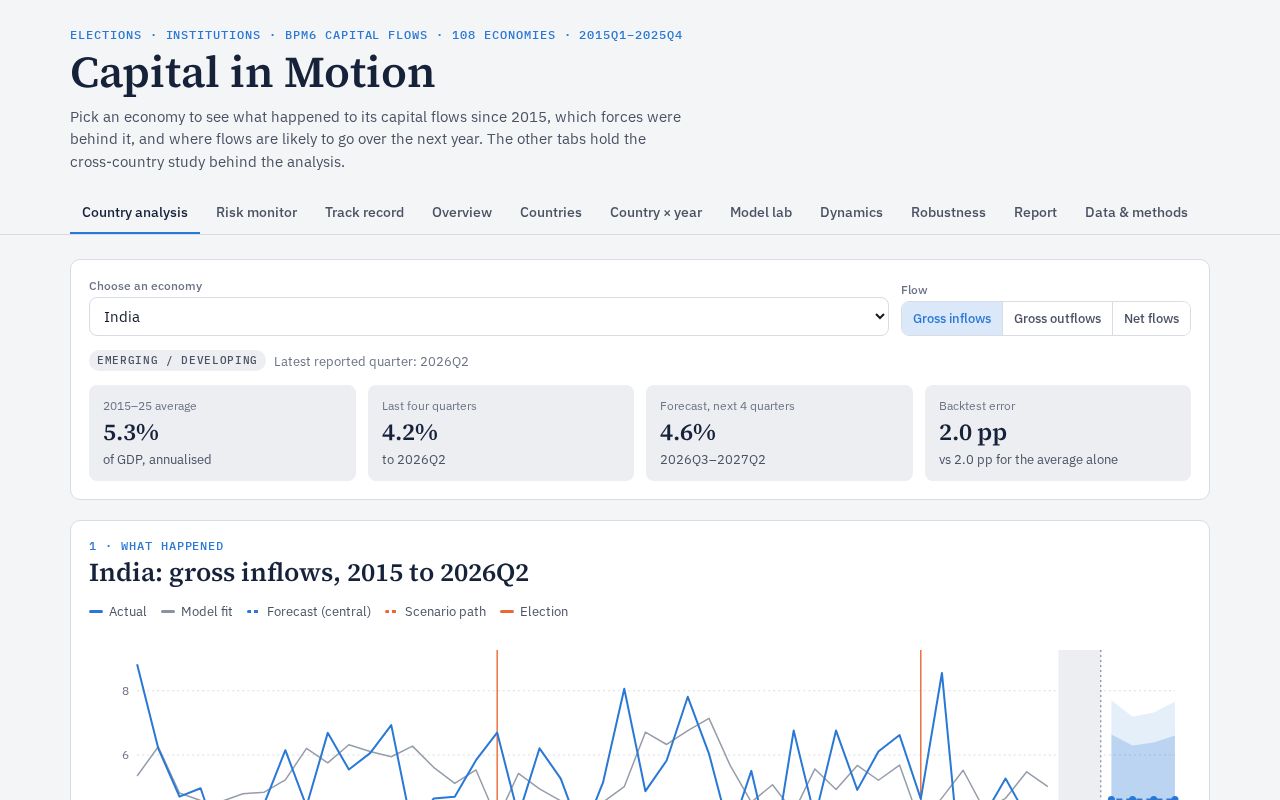Open the Robustness tab
1280x800 pixels.
click(x=948, y=212)
